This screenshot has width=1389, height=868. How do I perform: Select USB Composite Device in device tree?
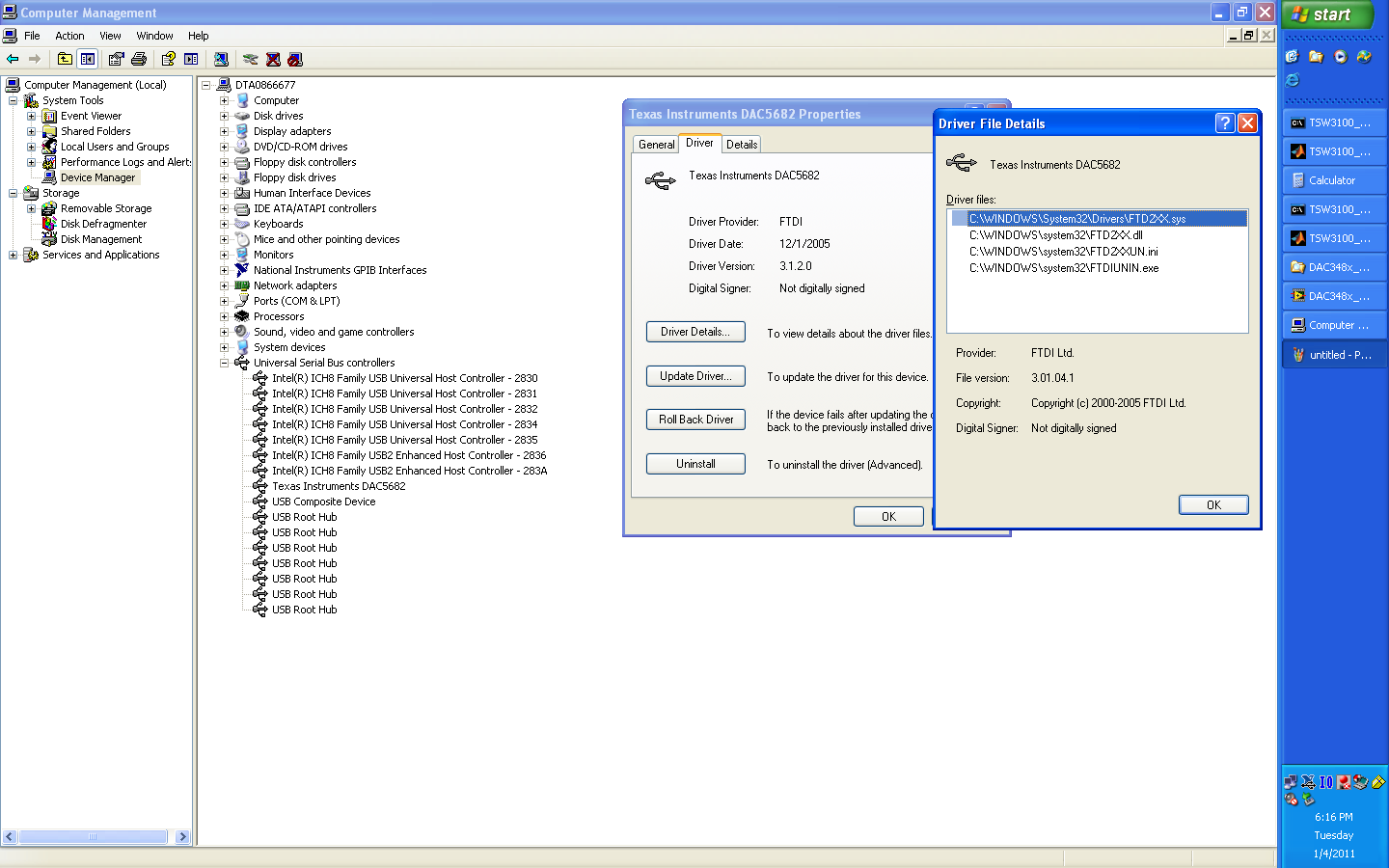[x=323, y=502]
